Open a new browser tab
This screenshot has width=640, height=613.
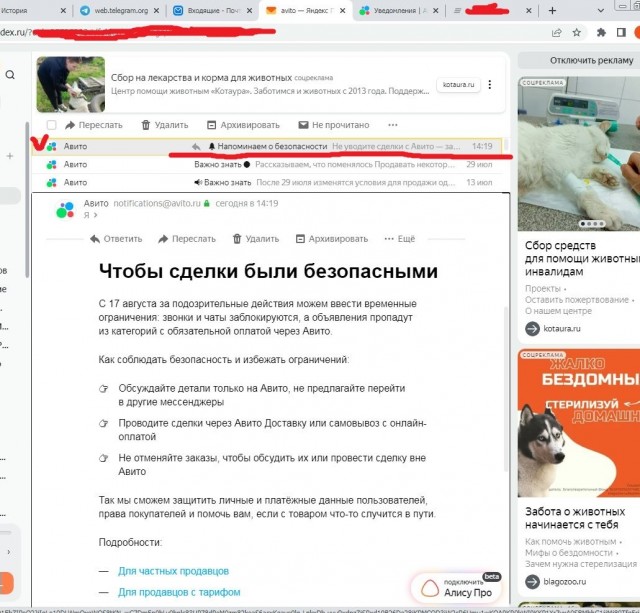point(552,11)
